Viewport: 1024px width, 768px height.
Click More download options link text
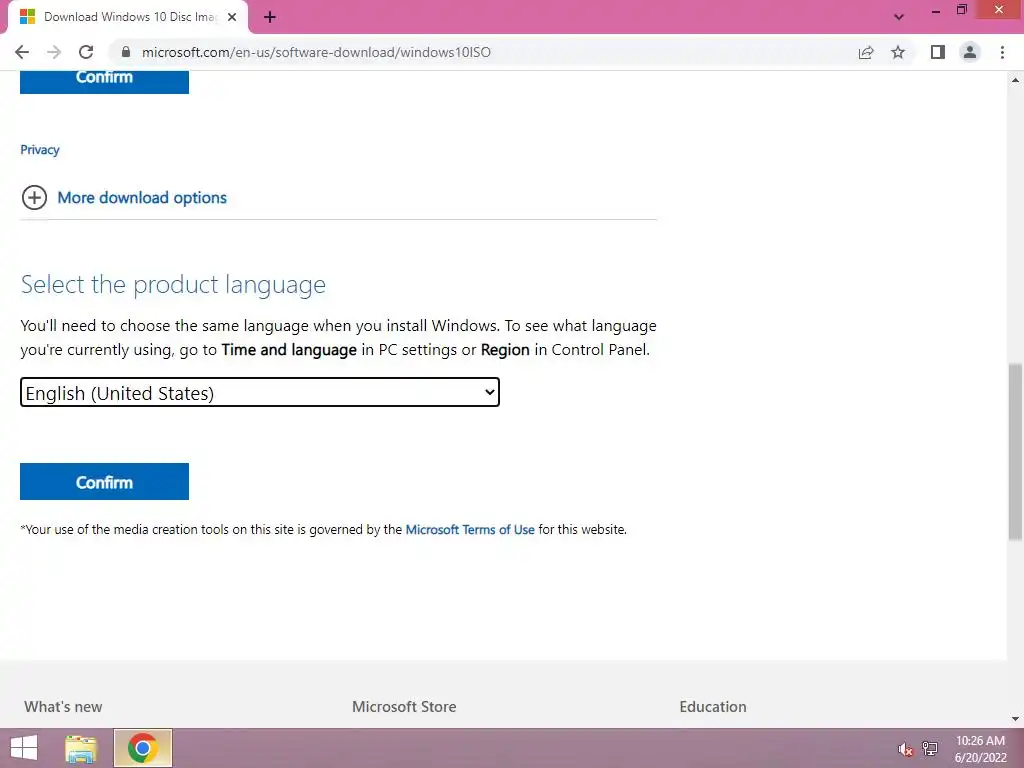click(142, 198)
